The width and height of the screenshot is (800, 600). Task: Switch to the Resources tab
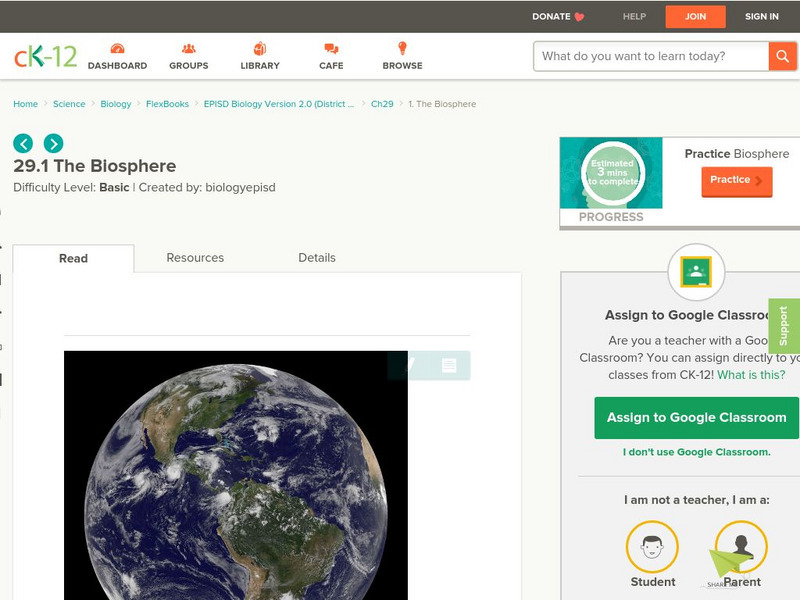pyautogui.click(x=194, y=257)
